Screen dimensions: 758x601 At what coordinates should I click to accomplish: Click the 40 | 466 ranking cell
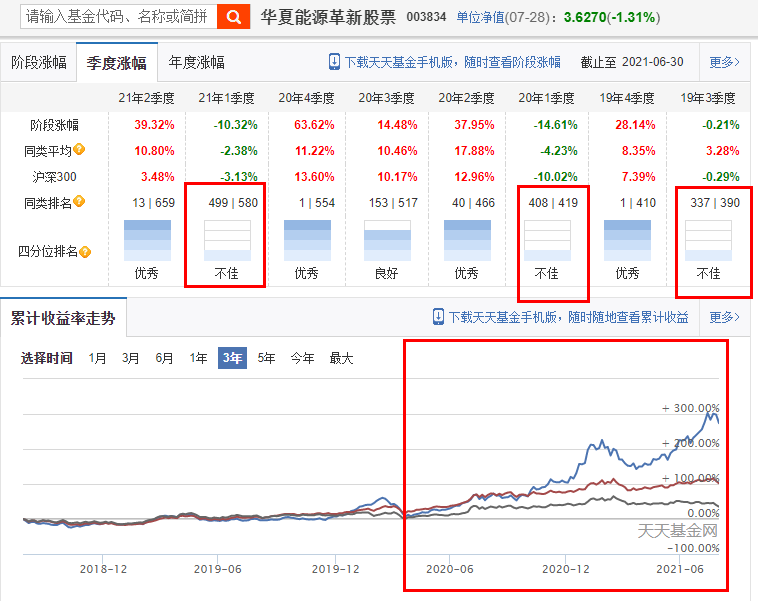click(x=473, y=203)
